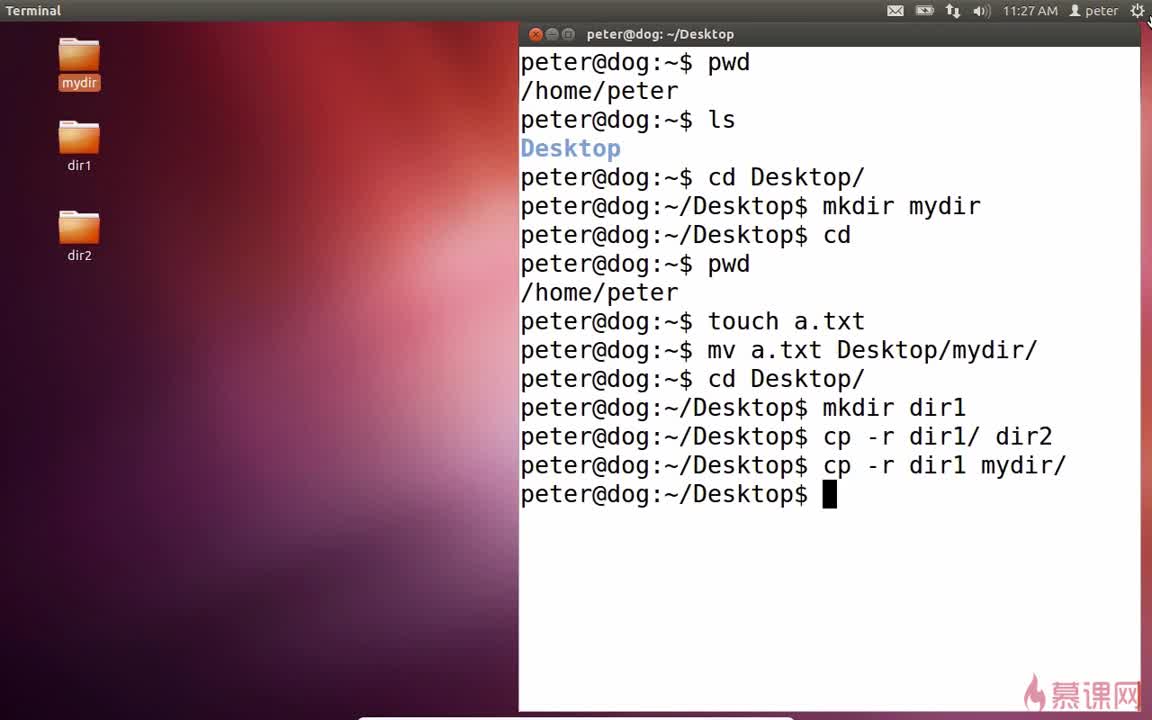Click the 'touch a.txt' command line
This screenshot has width=1152, height=720.
click(693, 322)
